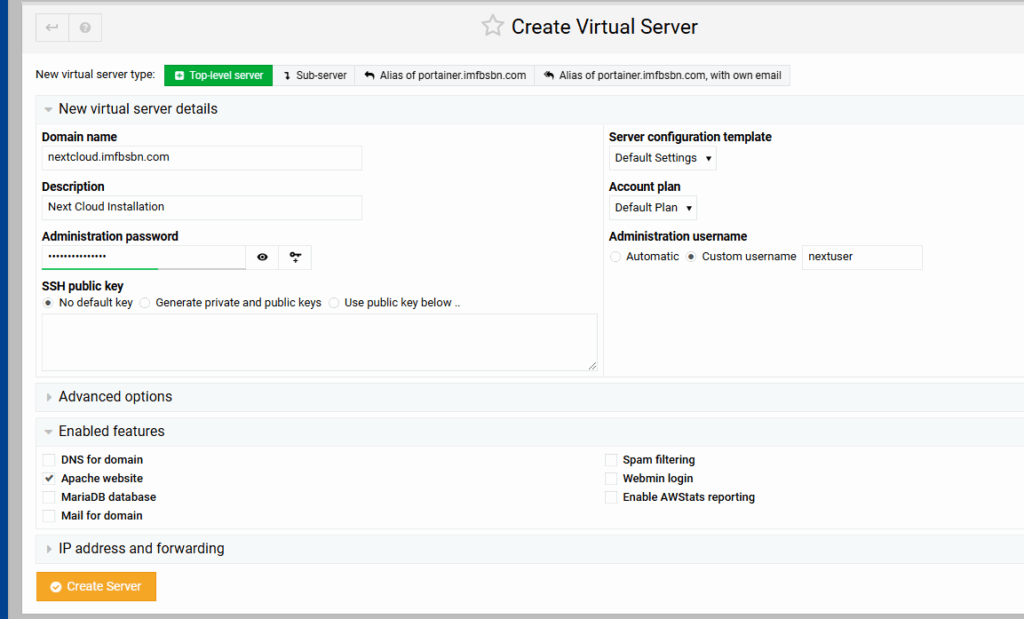Screen dimensions: 1024x619
Task: Click the Create Server button
Action: [96, 587]
